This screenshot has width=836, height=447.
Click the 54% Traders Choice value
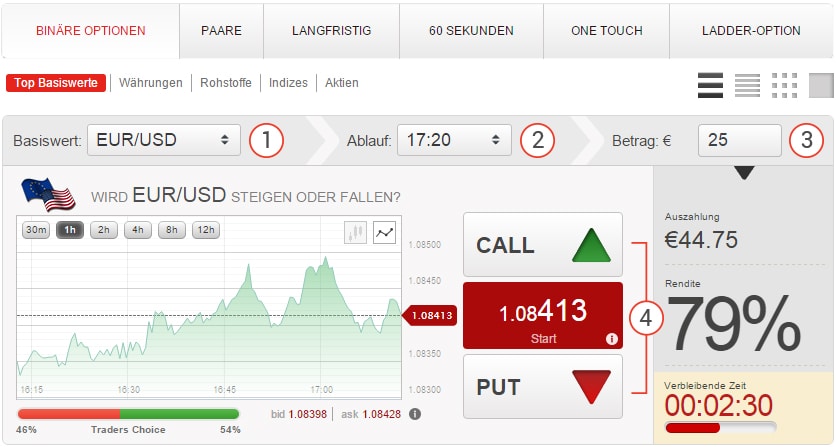pos(230,429)
